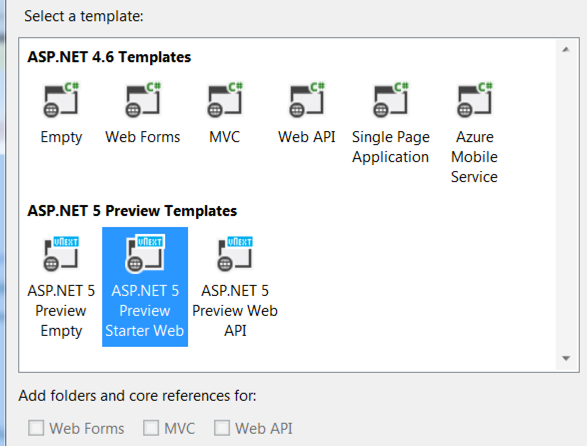The image size is (587, 446).
Task: Click the ASP.NET 5 Preview Starter Web label
Action: tap(145, 311)
